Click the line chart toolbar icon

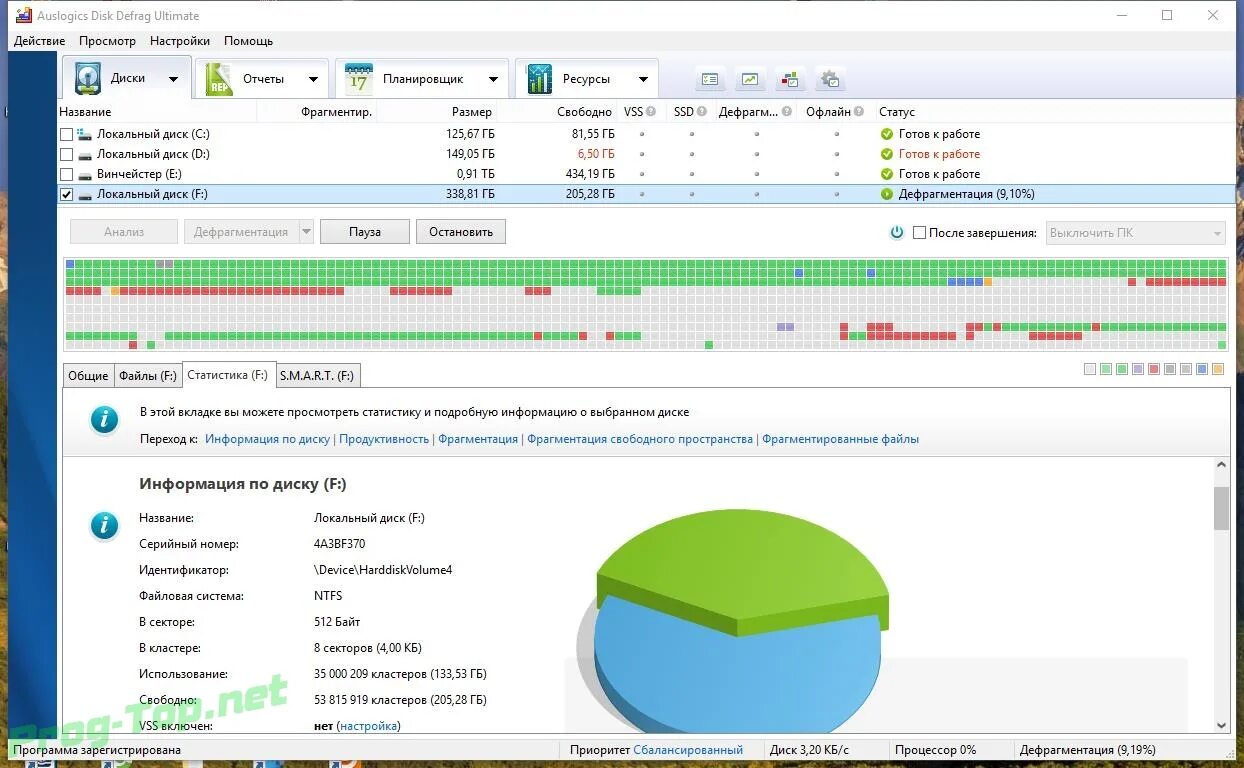coord(750,79)
